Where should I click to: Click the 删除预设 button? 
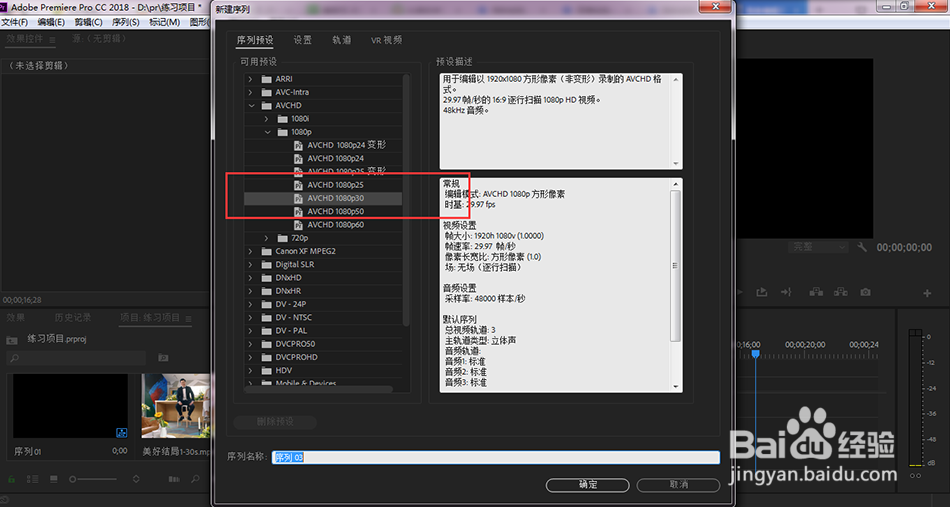(x=275, y=422)
